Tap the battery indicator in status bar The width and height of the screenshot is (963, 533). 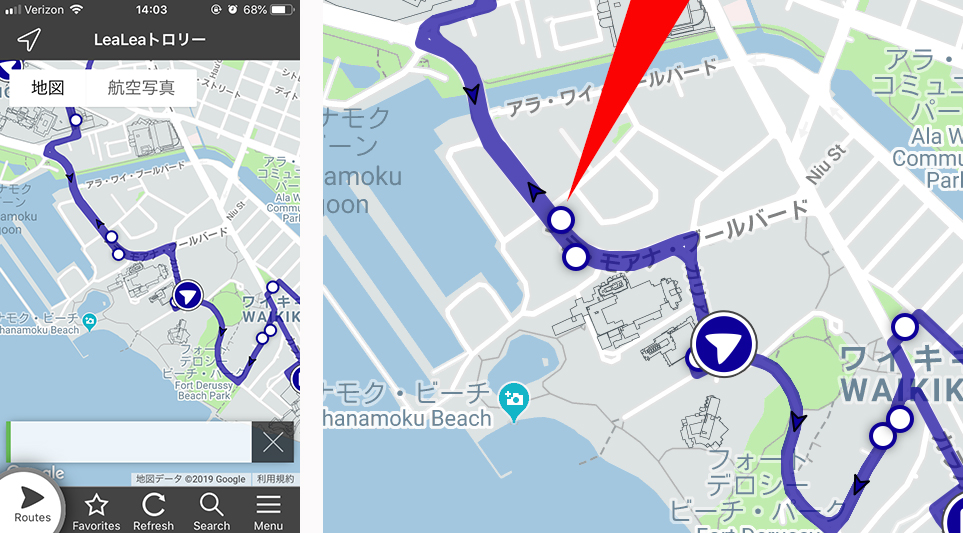[x=283, y=10]
